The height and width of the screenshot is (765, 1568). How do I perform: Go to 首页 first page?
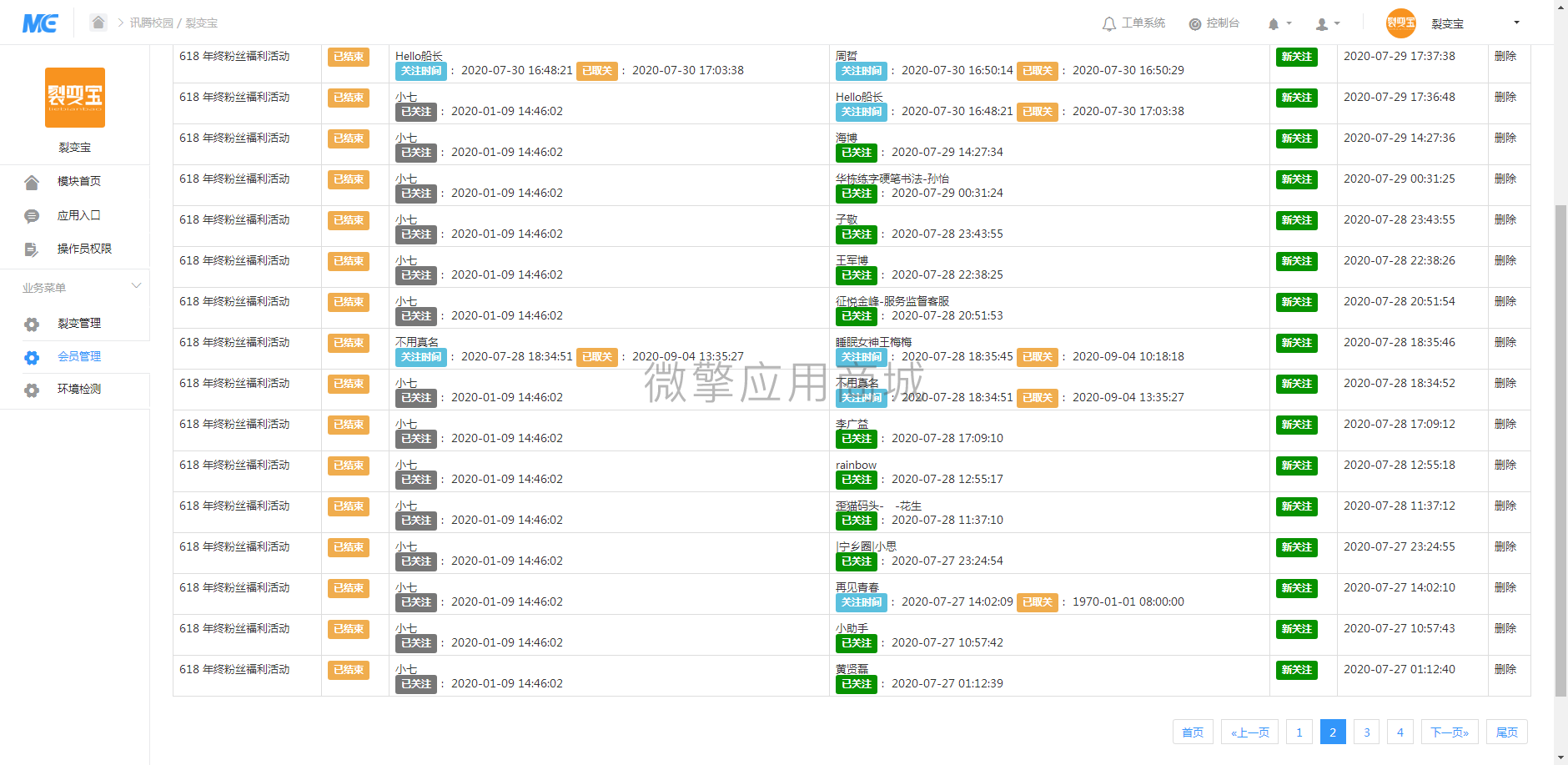click(x=1193, y=732)
